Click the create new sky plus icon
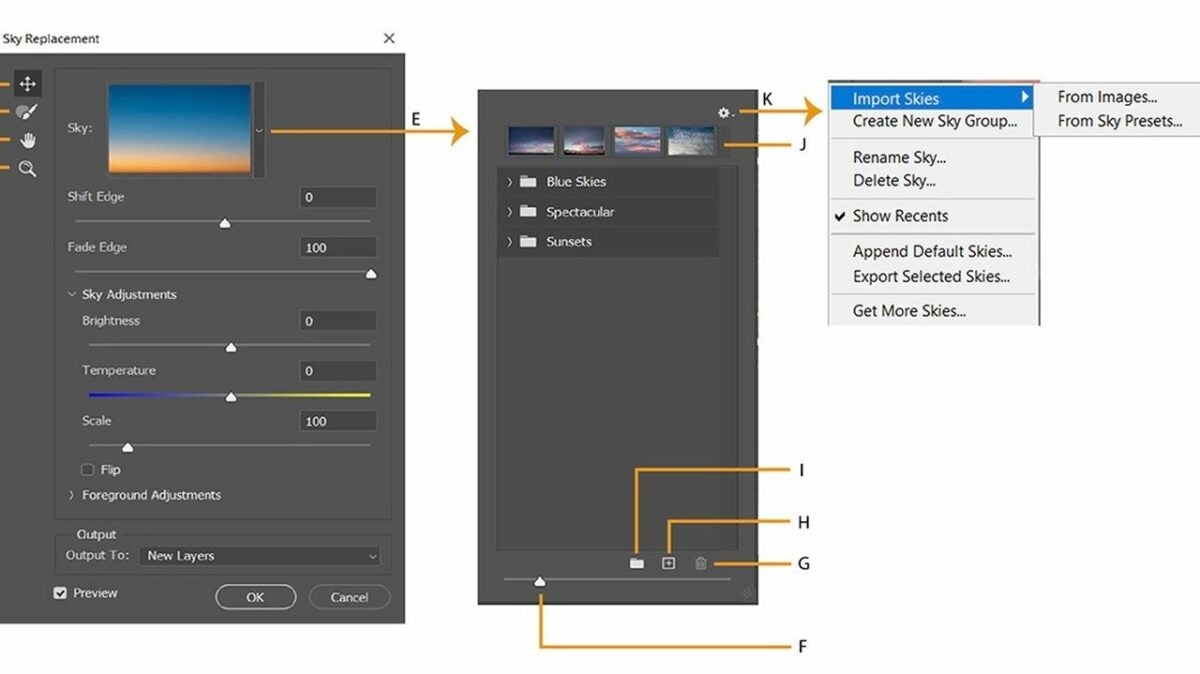This screenshot has width=1200, height=674. pos(669,563)
